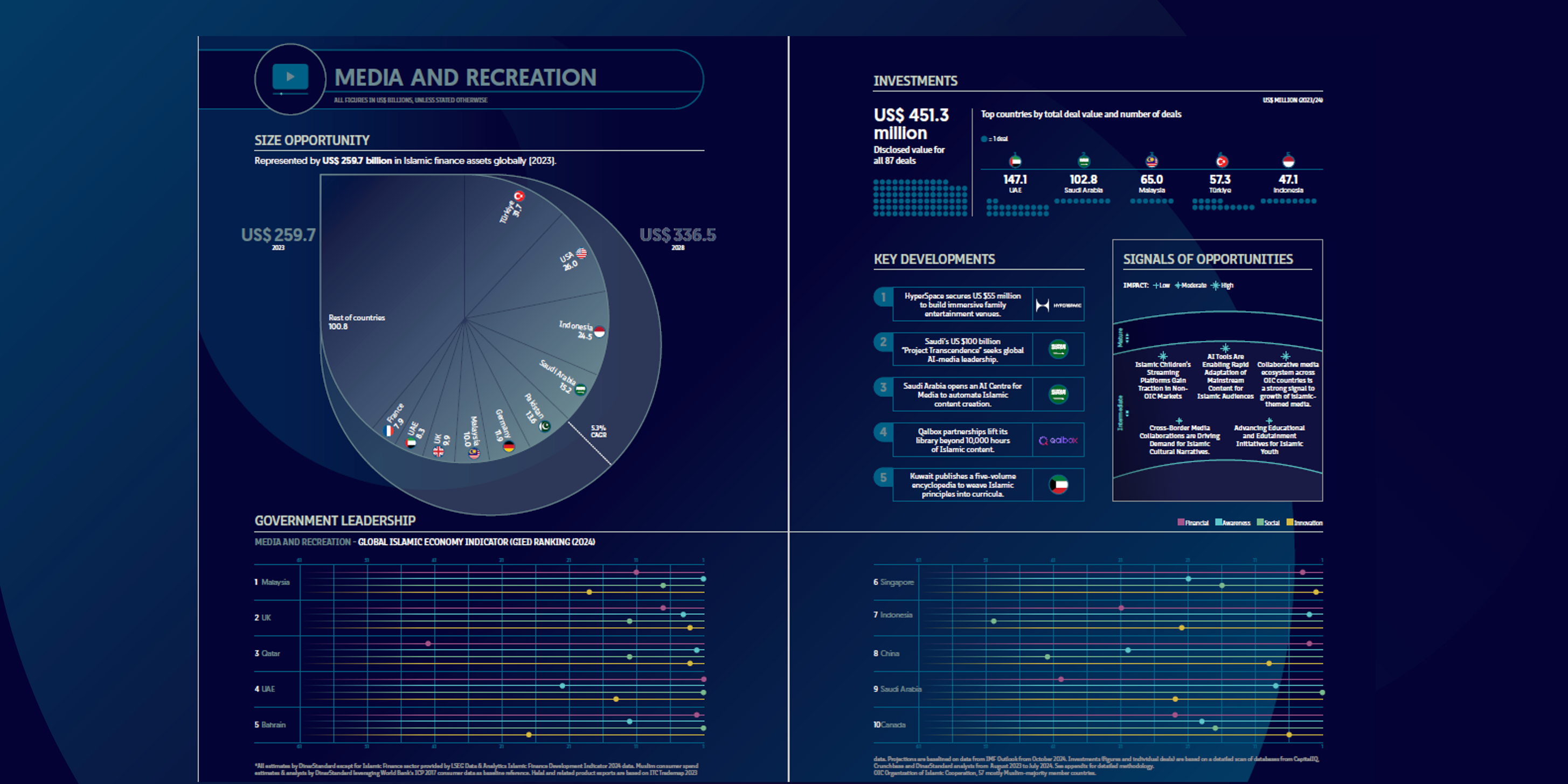Select the UAE flag in the pie chart
The width and height of the screenshot is (1568, 784).
point(412,442)
